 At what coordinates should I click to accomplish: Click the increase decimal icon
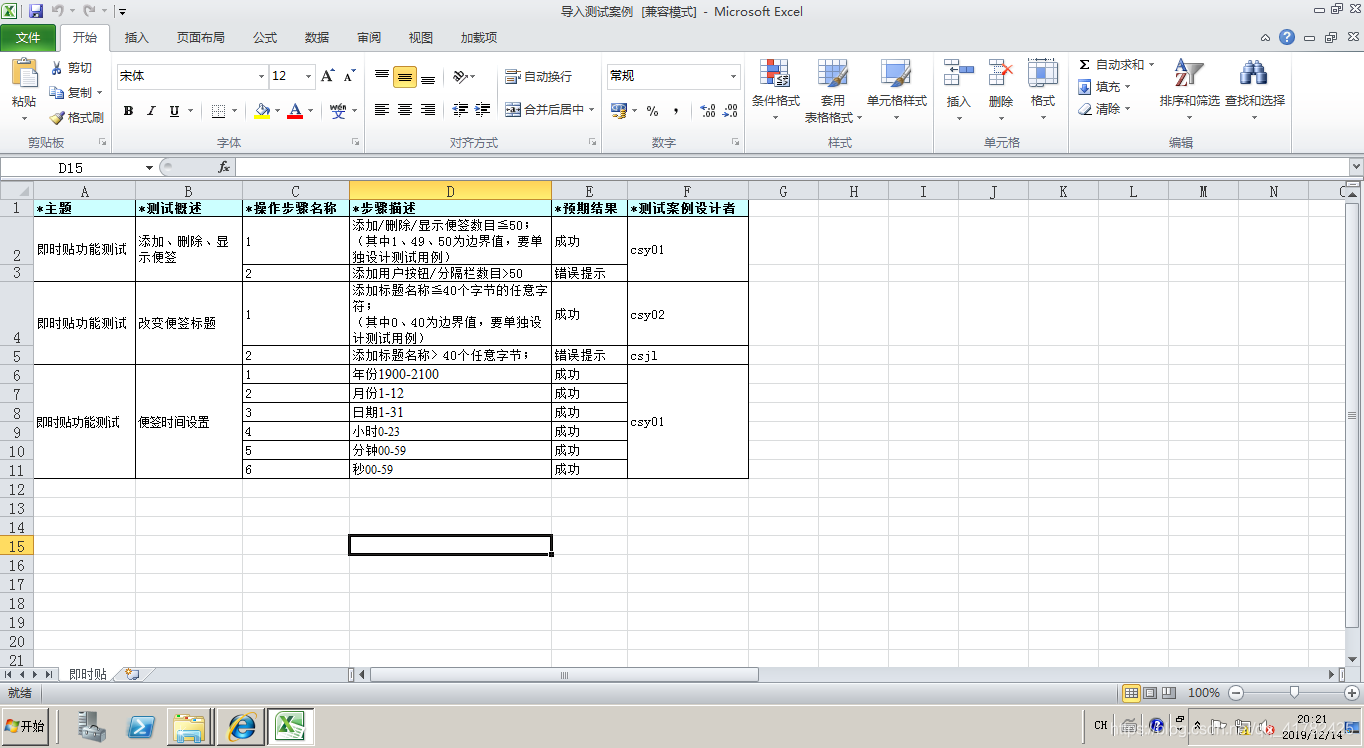(707, 111)
